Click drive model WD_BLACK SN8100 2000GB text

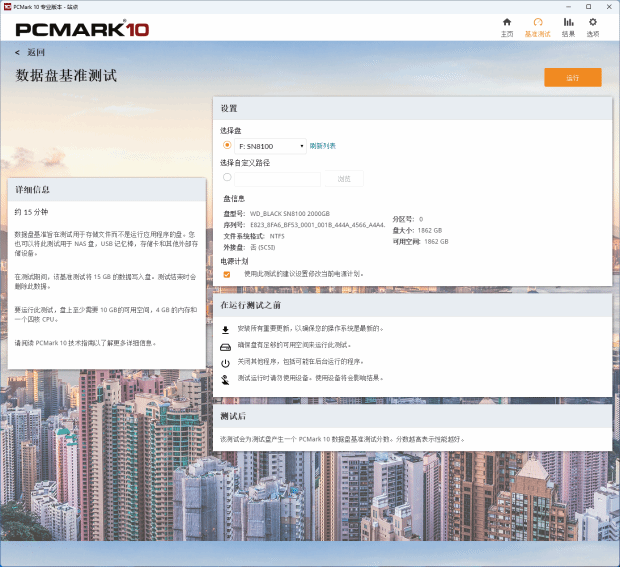pyautogui.click(x=290, y=214)
